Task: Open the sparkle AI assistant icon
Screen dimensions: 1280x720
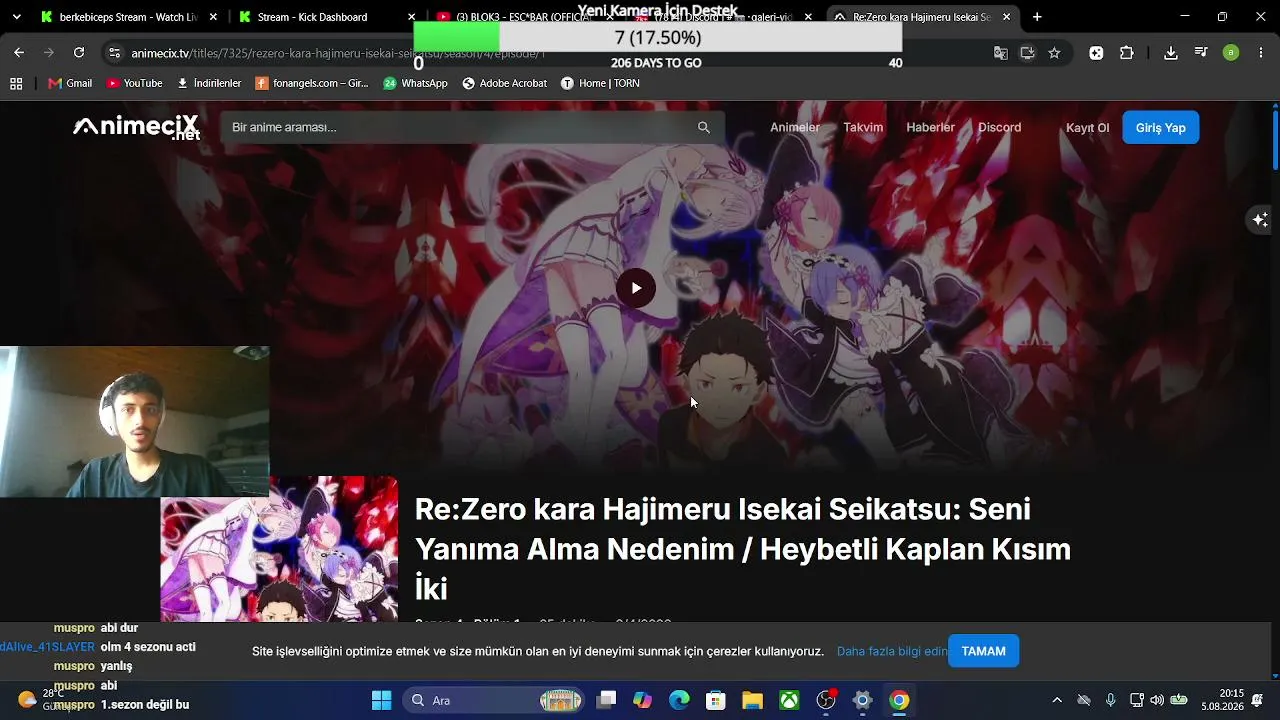Action: [1260, 219]
